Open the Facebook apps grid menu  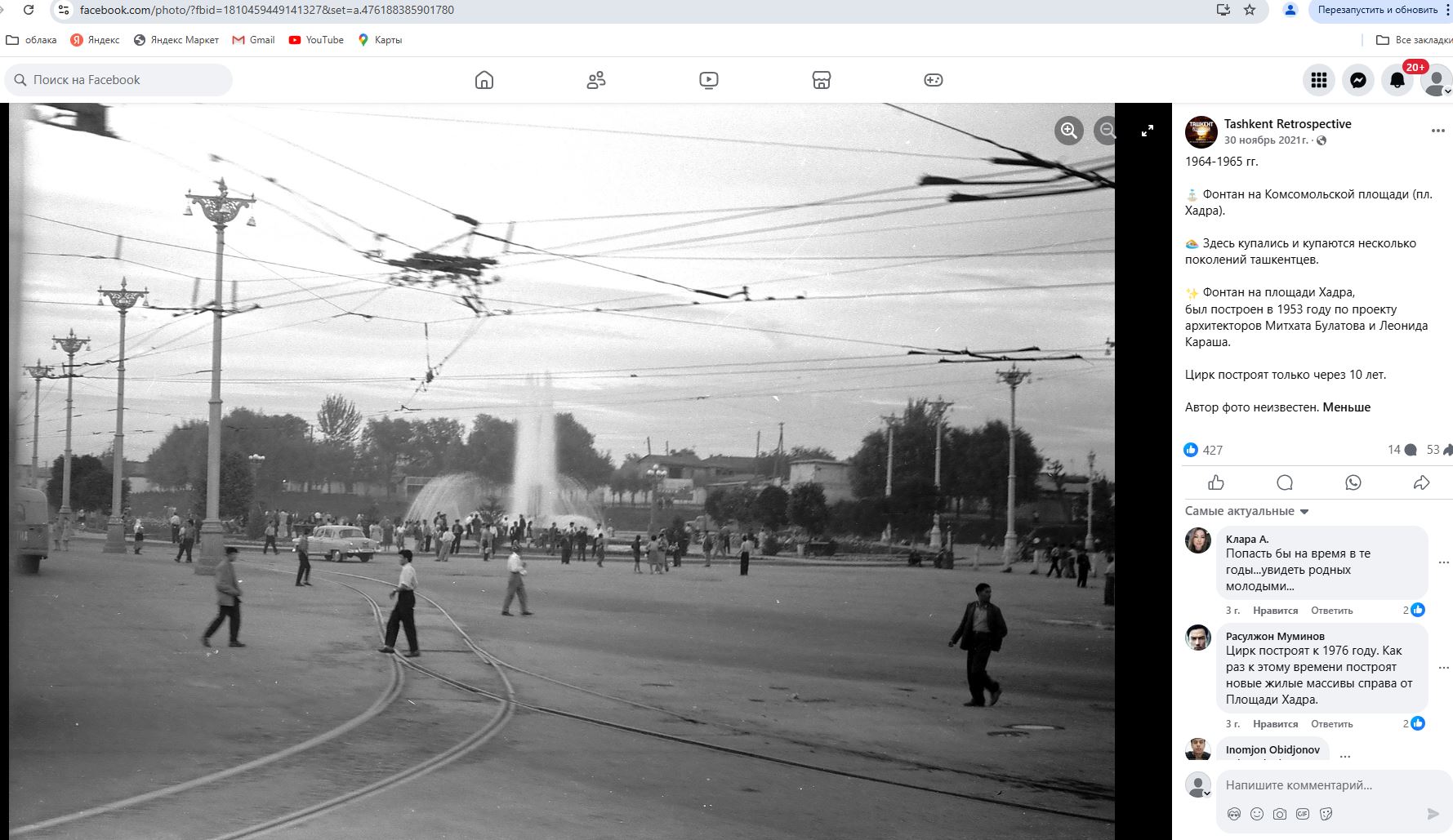[x=1318, y=80]
